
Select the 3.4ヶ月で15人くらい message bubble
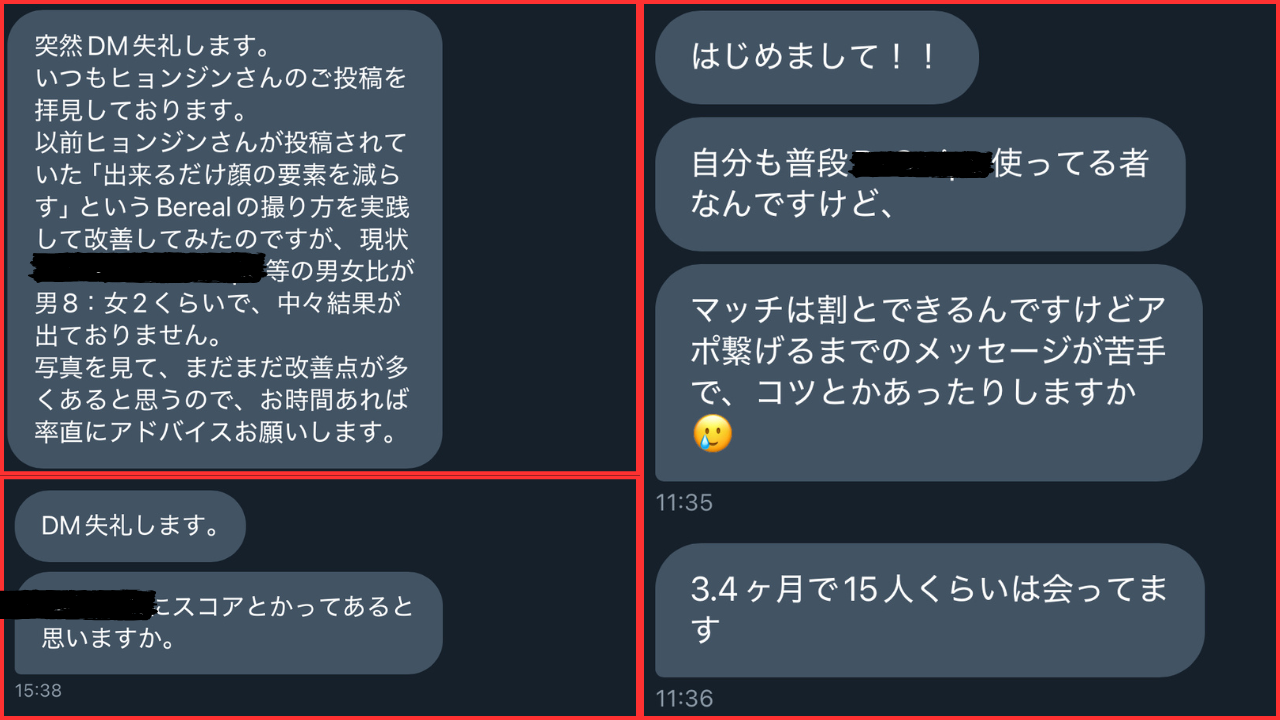tap(930, 610)
